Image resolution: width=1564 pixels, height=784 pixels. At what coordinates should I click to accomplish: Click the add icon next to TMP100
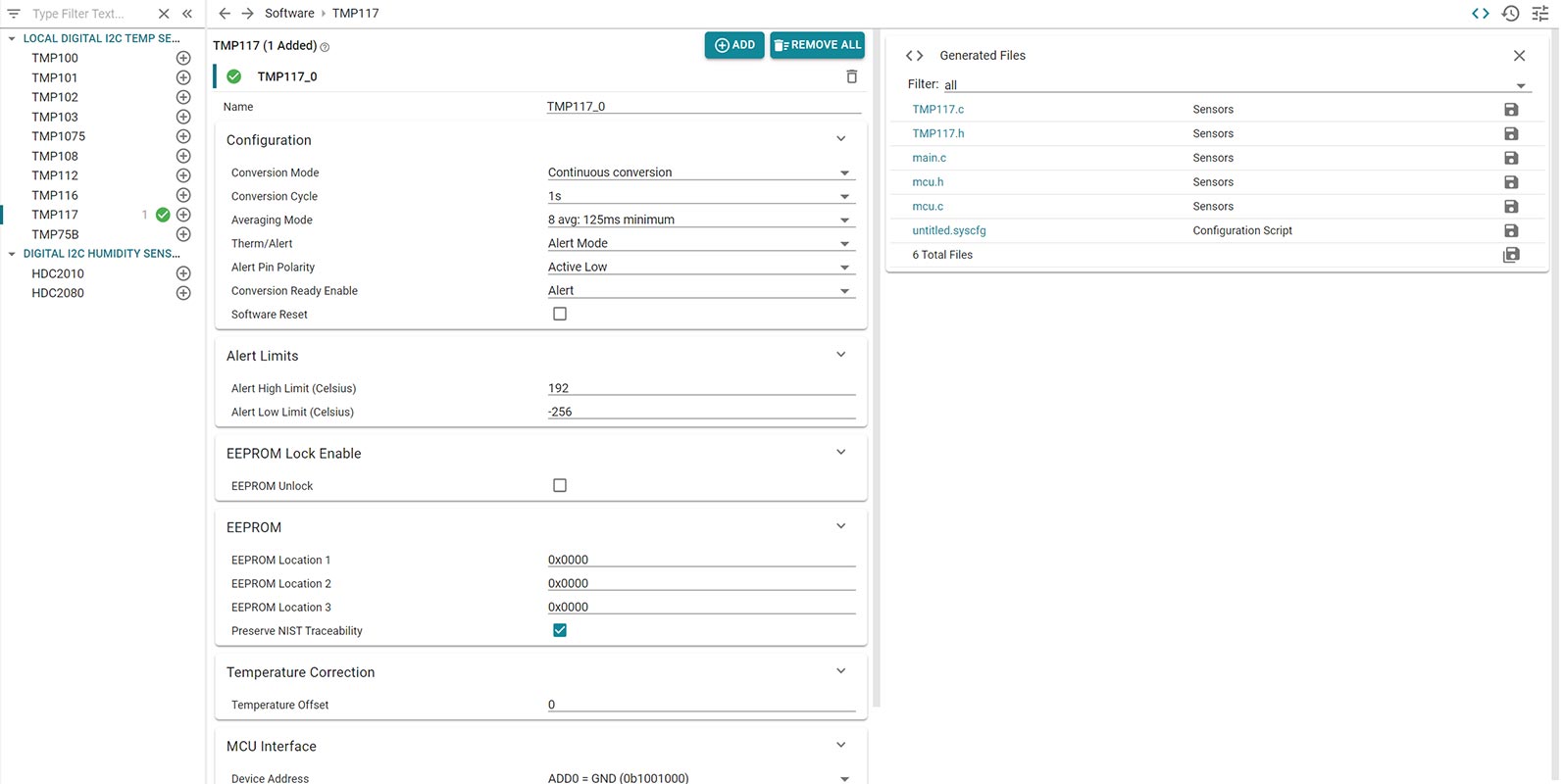click(183, 58)
